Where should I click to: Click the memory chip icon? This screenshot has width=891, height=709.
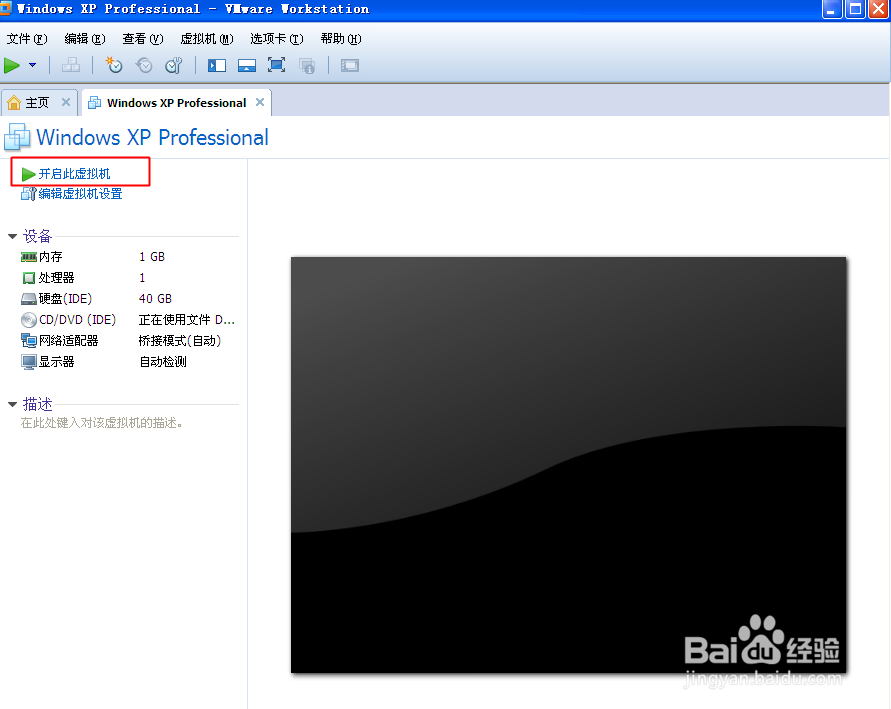click(x=28, y=257)
